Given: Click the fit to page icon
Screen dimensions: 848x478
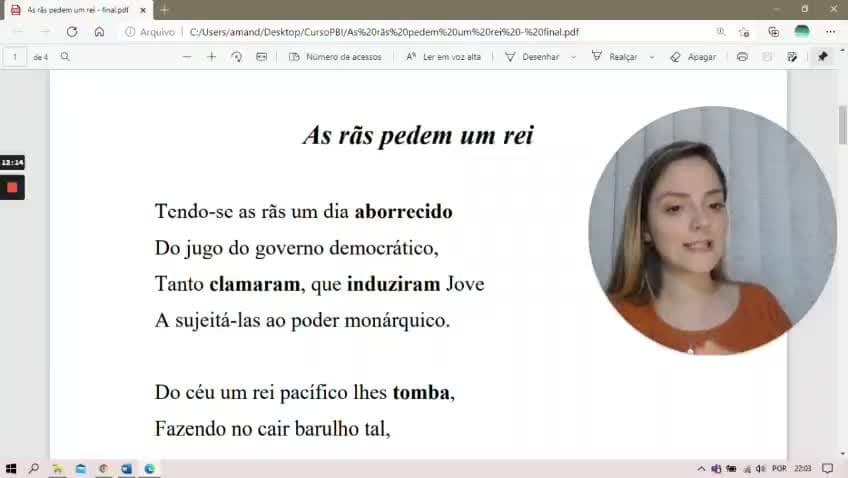Looking at the screenshot, I should (x=261, y=57).
